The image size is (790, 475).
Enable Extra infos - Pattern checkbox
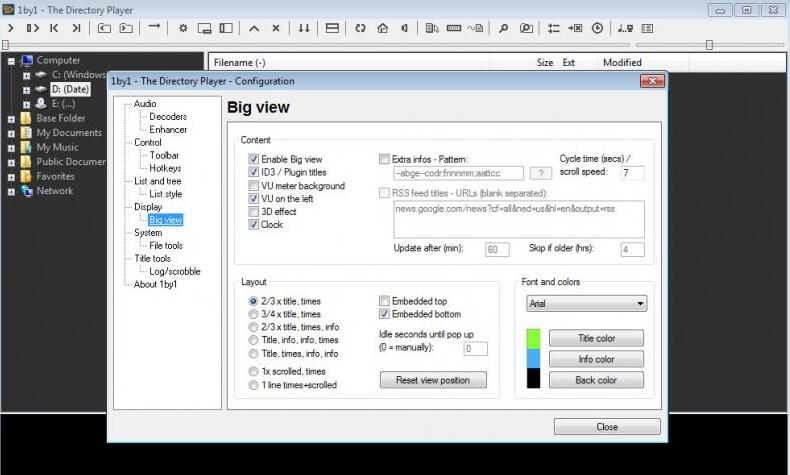384,159
